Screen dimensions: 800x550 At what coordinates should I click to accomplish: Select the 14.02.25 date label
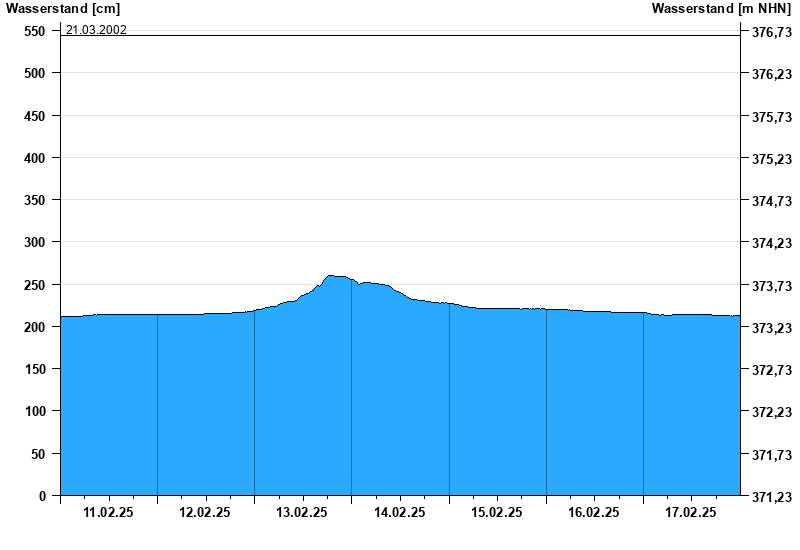tap(399, 512)
